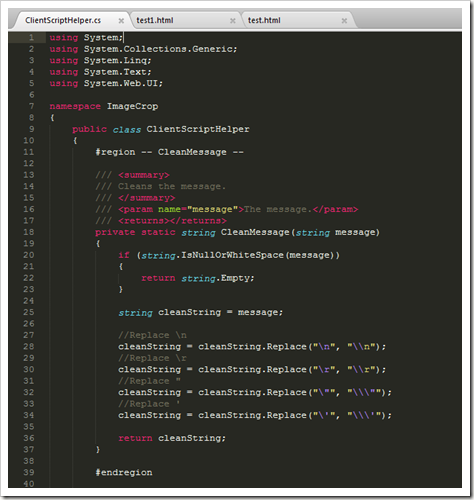Click the '#endregion' directive
This screenshot has width=474, height=500.
[124, 472]
